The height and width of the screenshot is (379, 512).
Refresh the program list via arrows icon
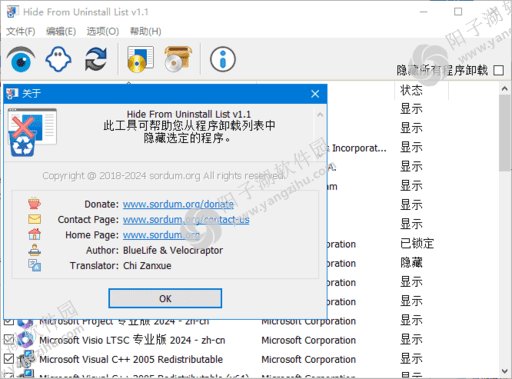pos(96,59)
